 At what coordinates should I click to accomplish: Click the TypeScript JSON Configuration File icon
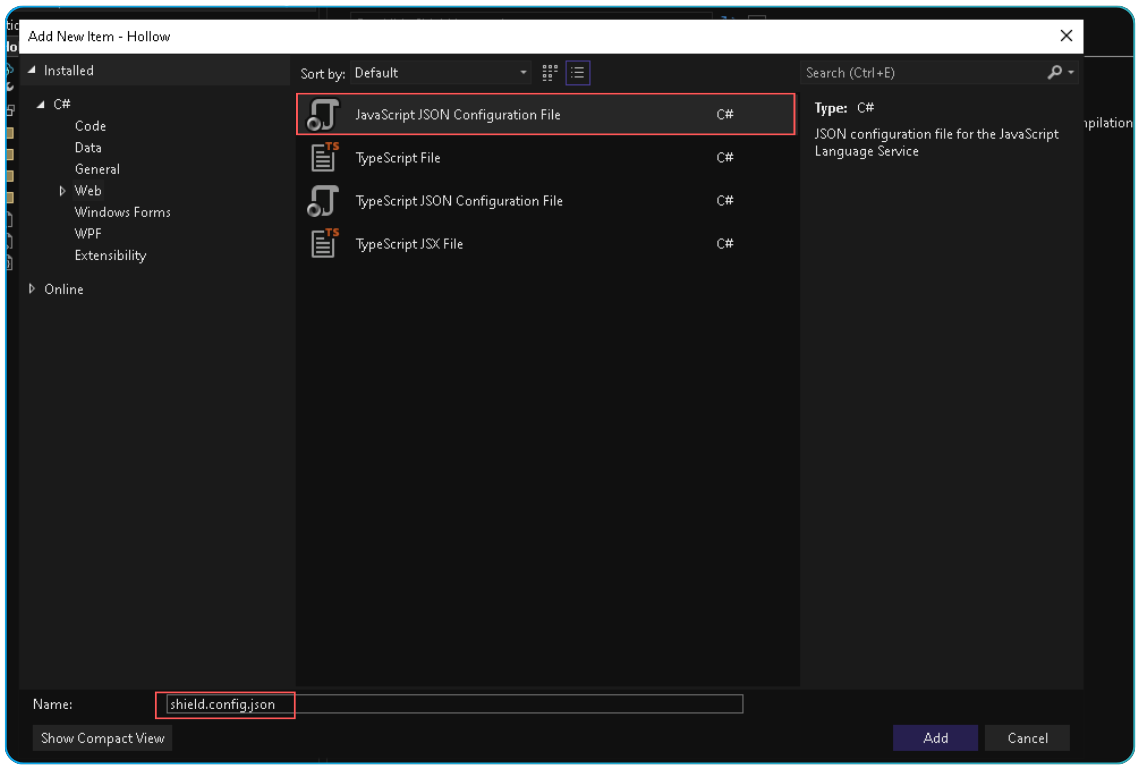322,200
